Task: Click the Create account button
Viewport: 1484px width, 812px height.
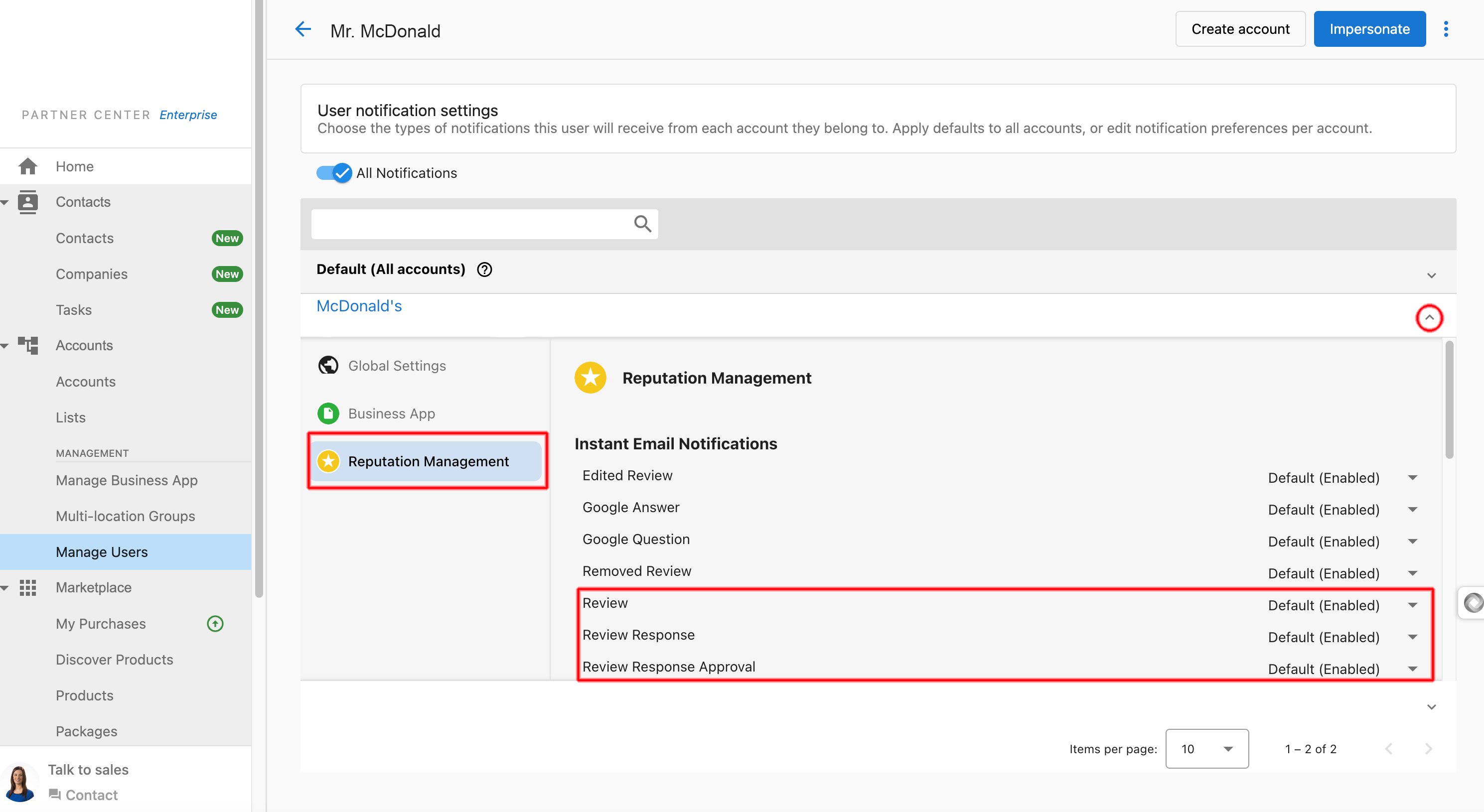Action: pyautogui.click(x=1240, y=29)
